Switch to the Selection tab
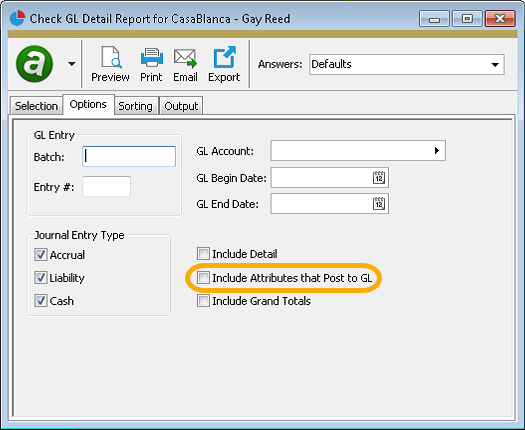 (36, 106)
